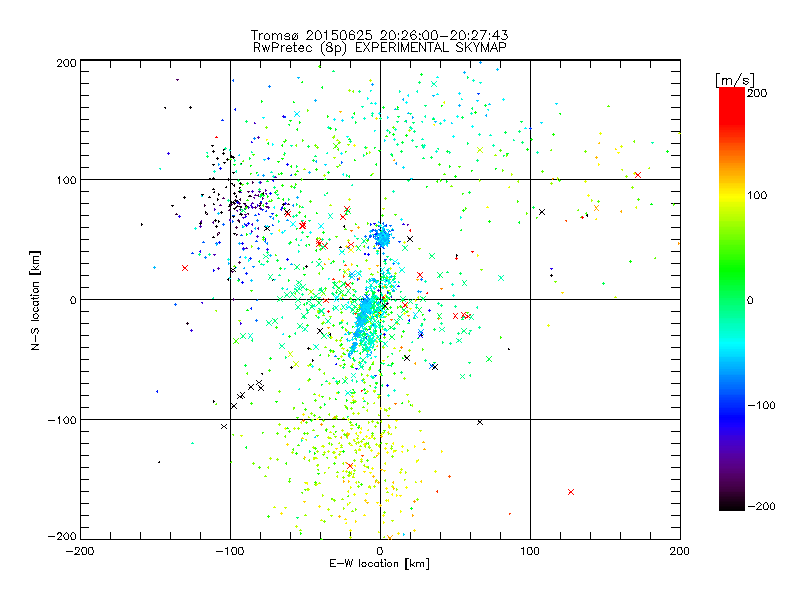Pick the cyan band of the velocity colorbar

tap(732, 343)
